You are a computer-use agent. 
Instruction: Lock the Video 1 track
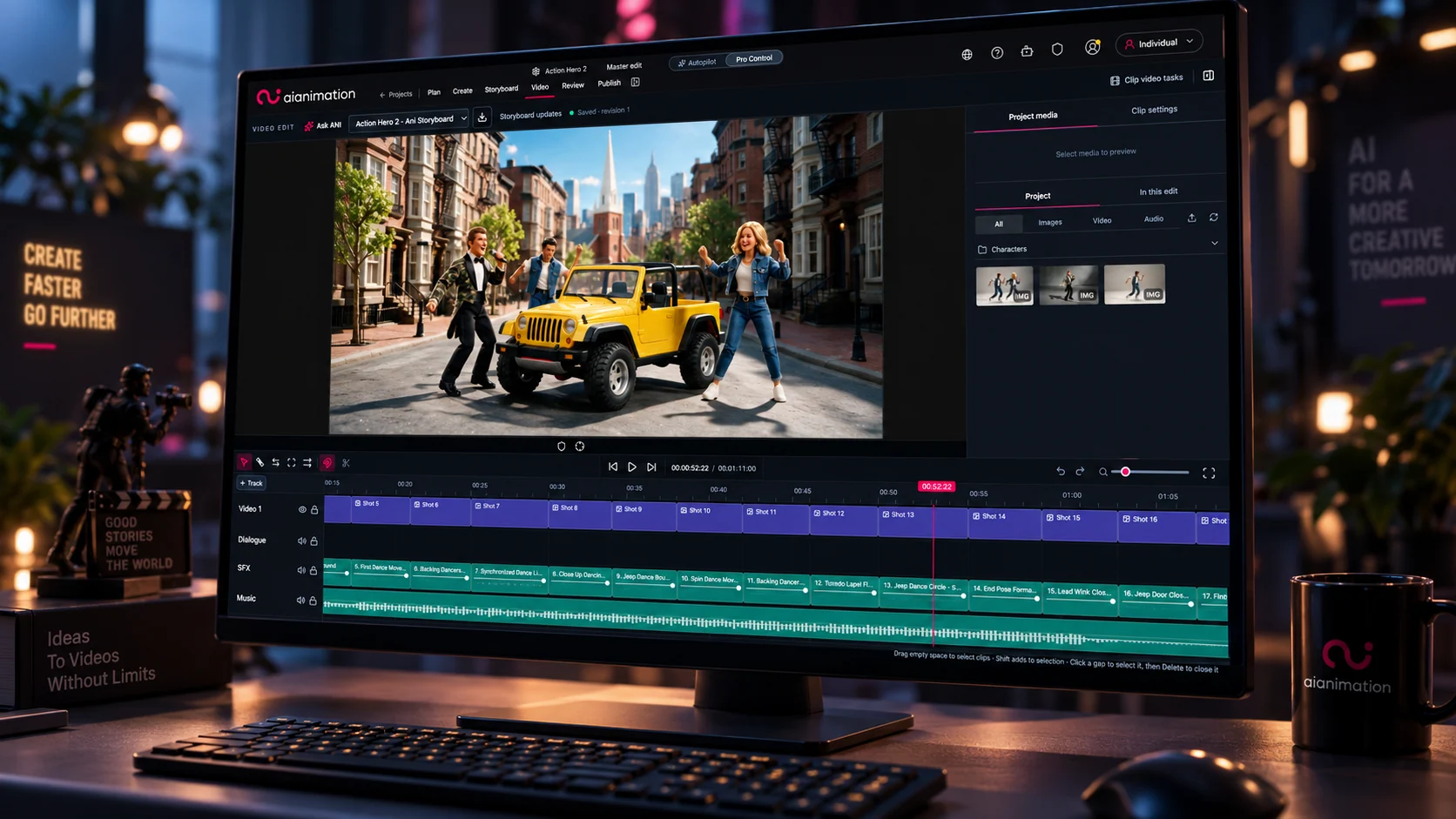(x=314, y=509)
